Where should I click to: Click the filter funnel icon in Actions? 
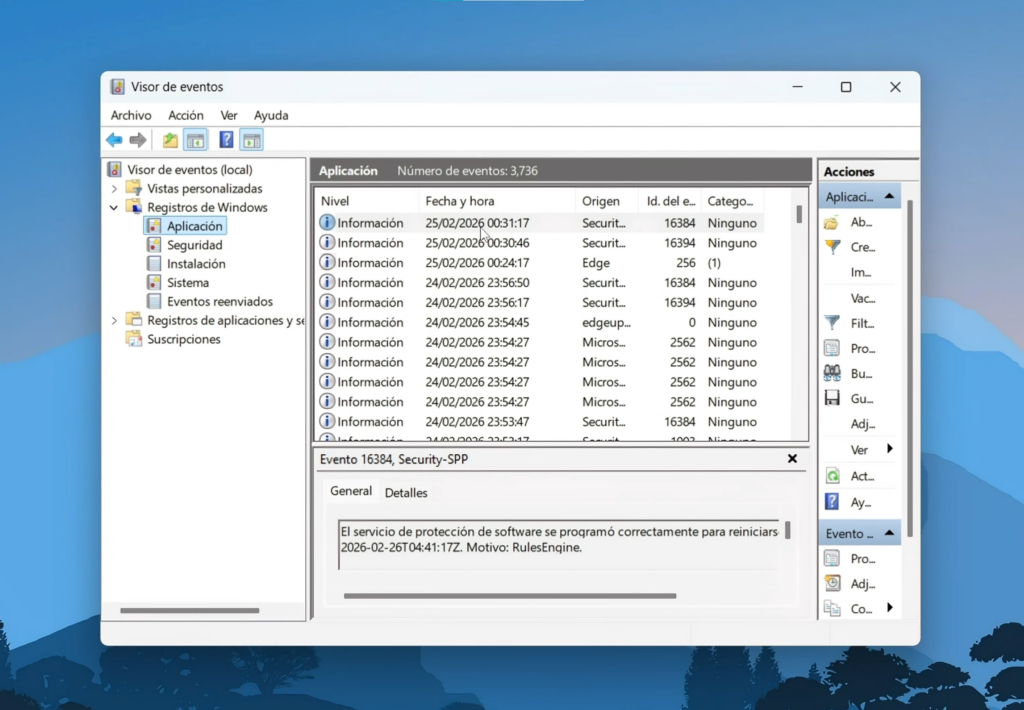click(831, 323)
